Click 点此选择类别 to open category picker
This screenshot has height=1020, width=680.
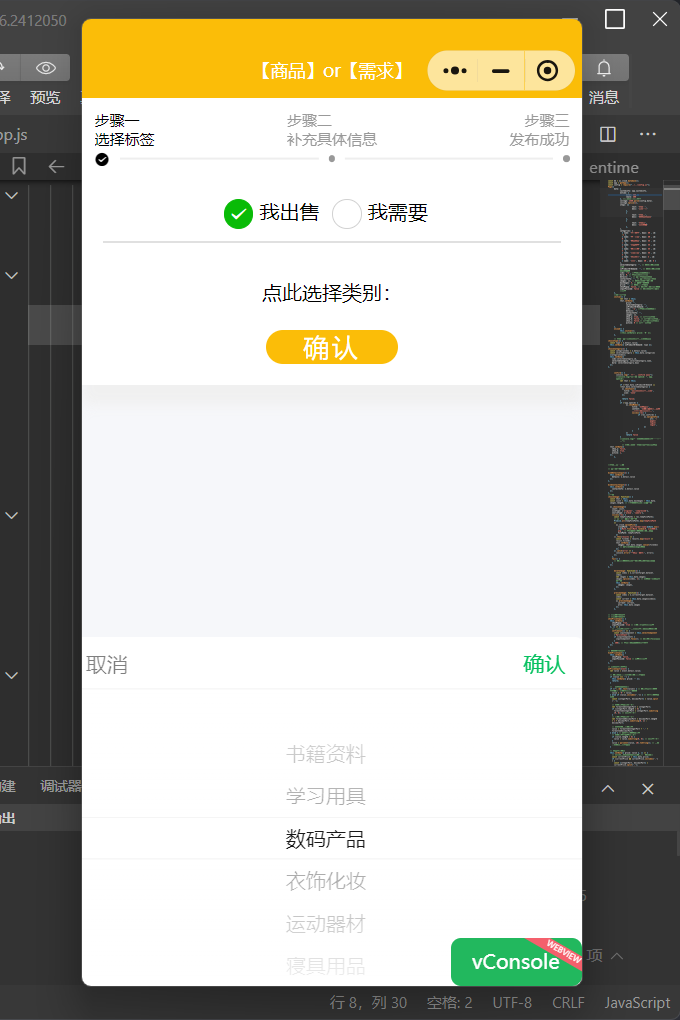[x=326, y=293]
